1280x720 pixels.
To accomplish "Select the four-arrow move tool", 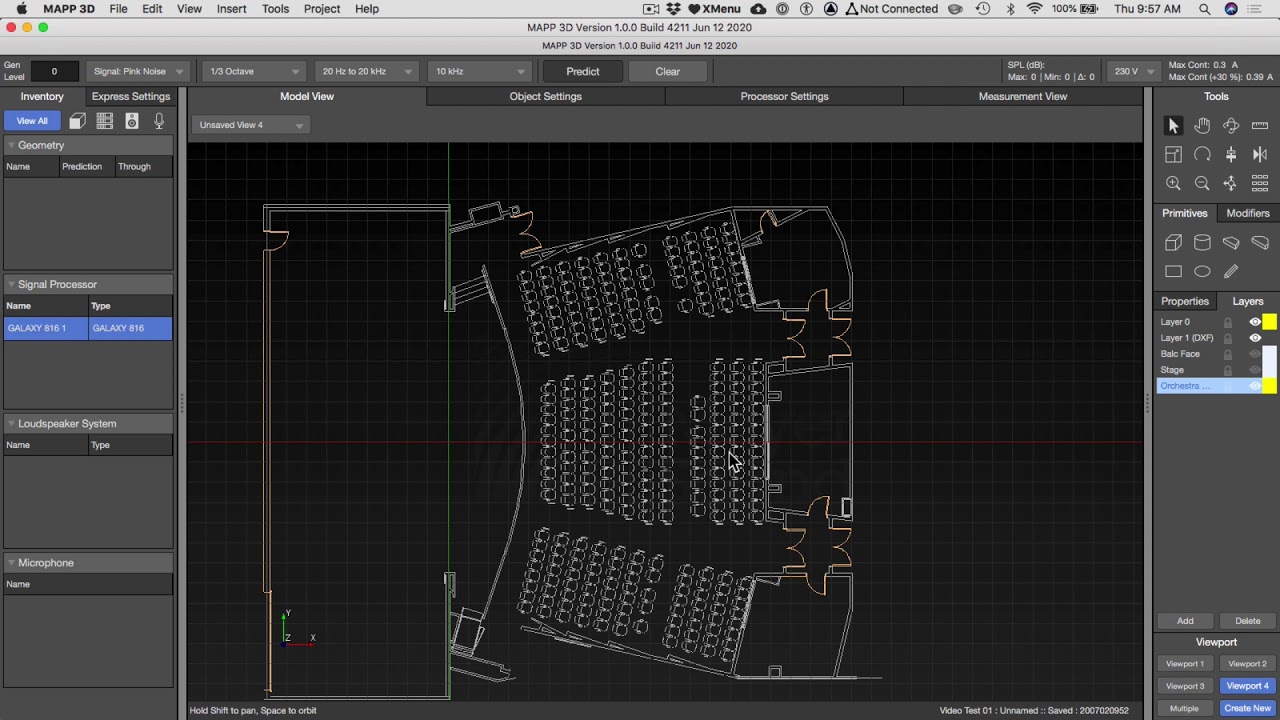I will (x=1231, y=183).
